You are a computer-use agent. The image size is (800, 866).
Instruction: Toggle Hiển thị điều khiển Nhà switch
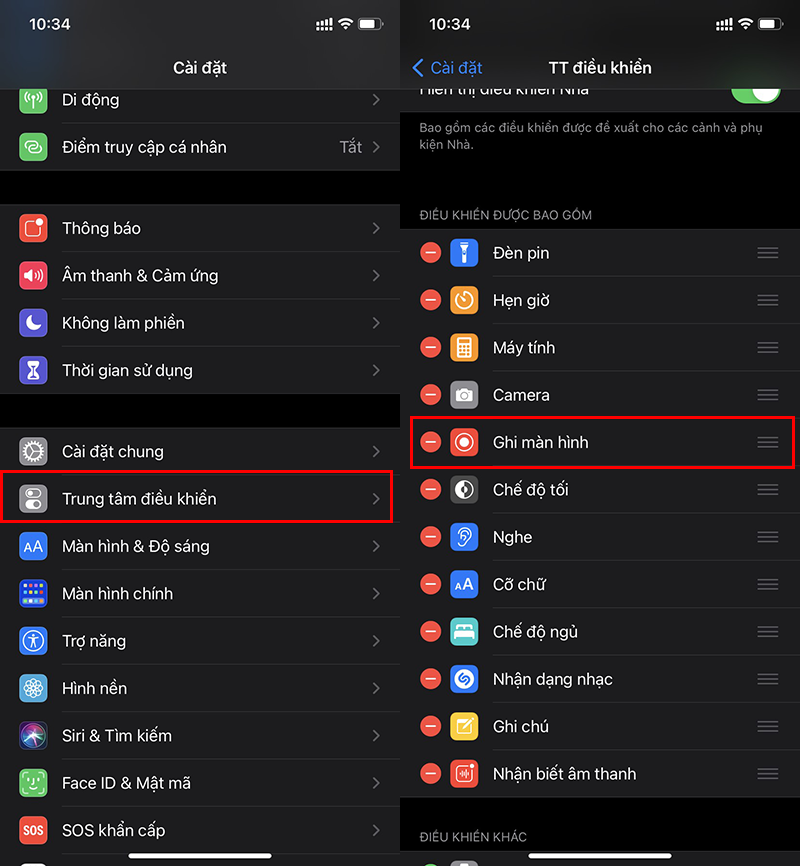(x=755, y=94)
